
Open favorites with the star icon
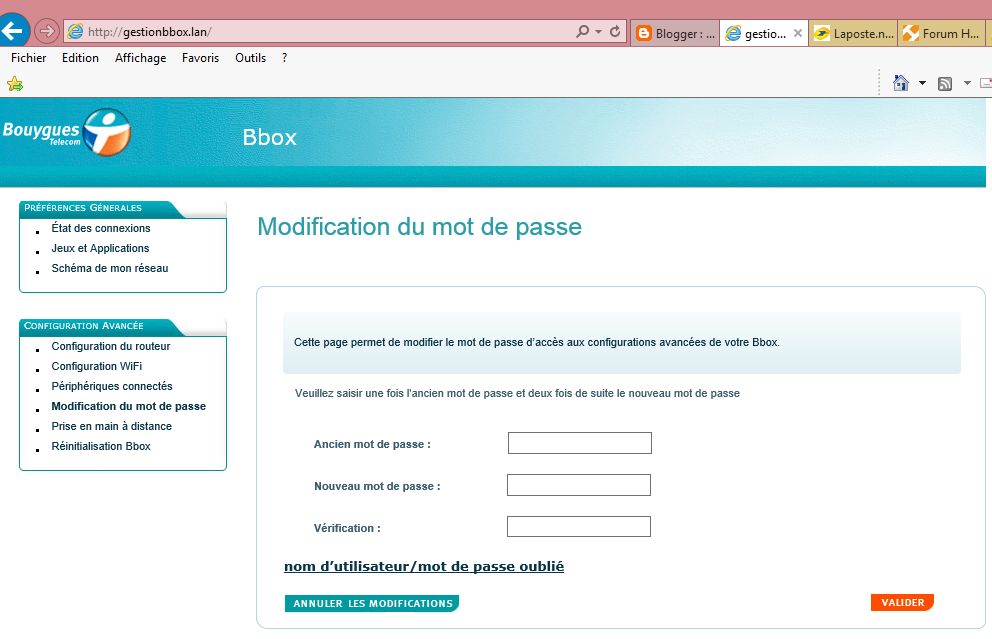pos(14,83)
